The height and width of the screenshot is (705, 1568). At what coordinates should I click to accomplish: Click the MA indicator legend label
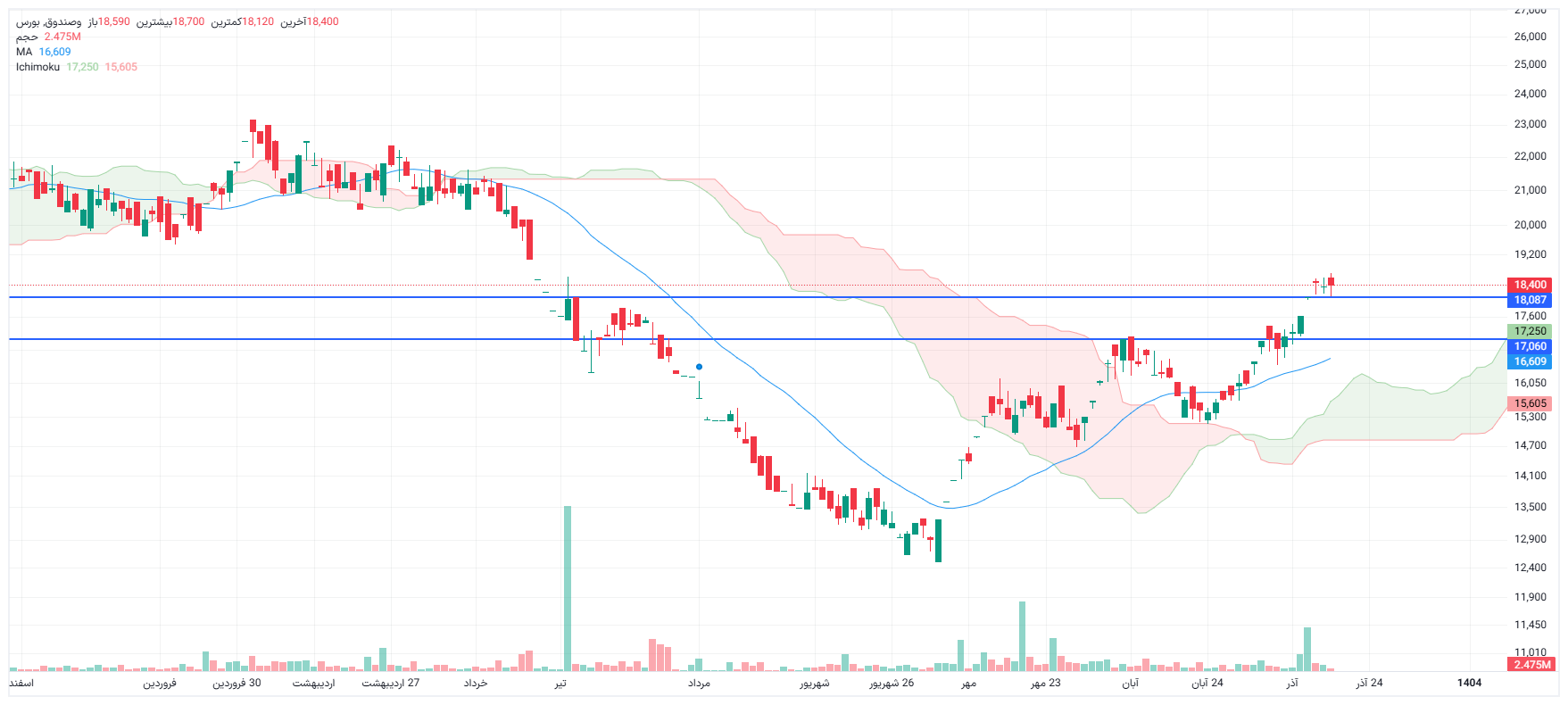(x=24, y=52)
